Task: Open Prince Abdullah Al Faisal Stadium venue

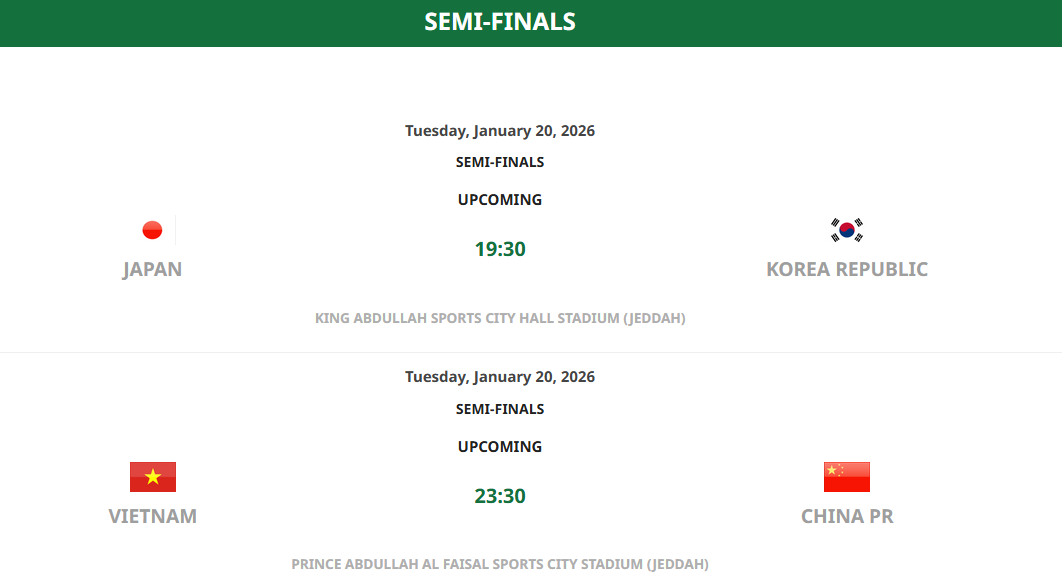Action: 500,564
